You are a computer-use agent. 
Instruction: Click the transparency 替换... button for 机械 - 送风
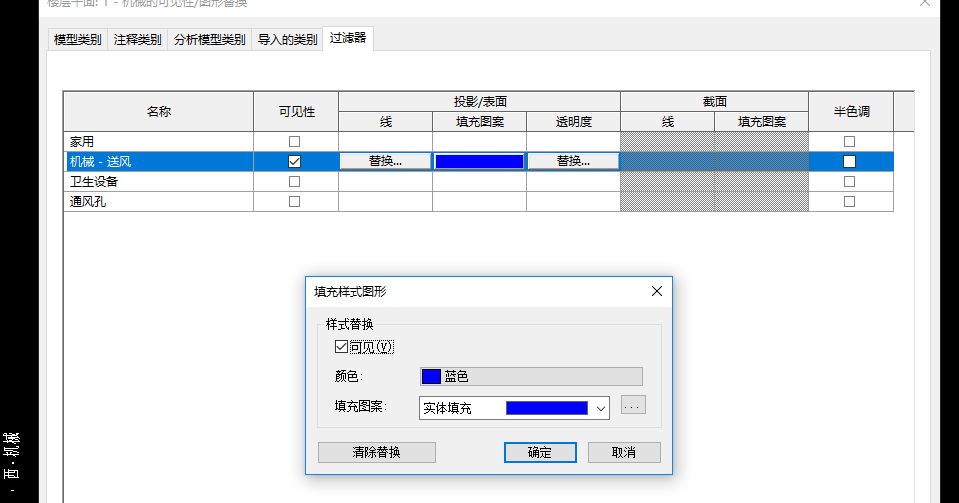[x=573, y=161]
